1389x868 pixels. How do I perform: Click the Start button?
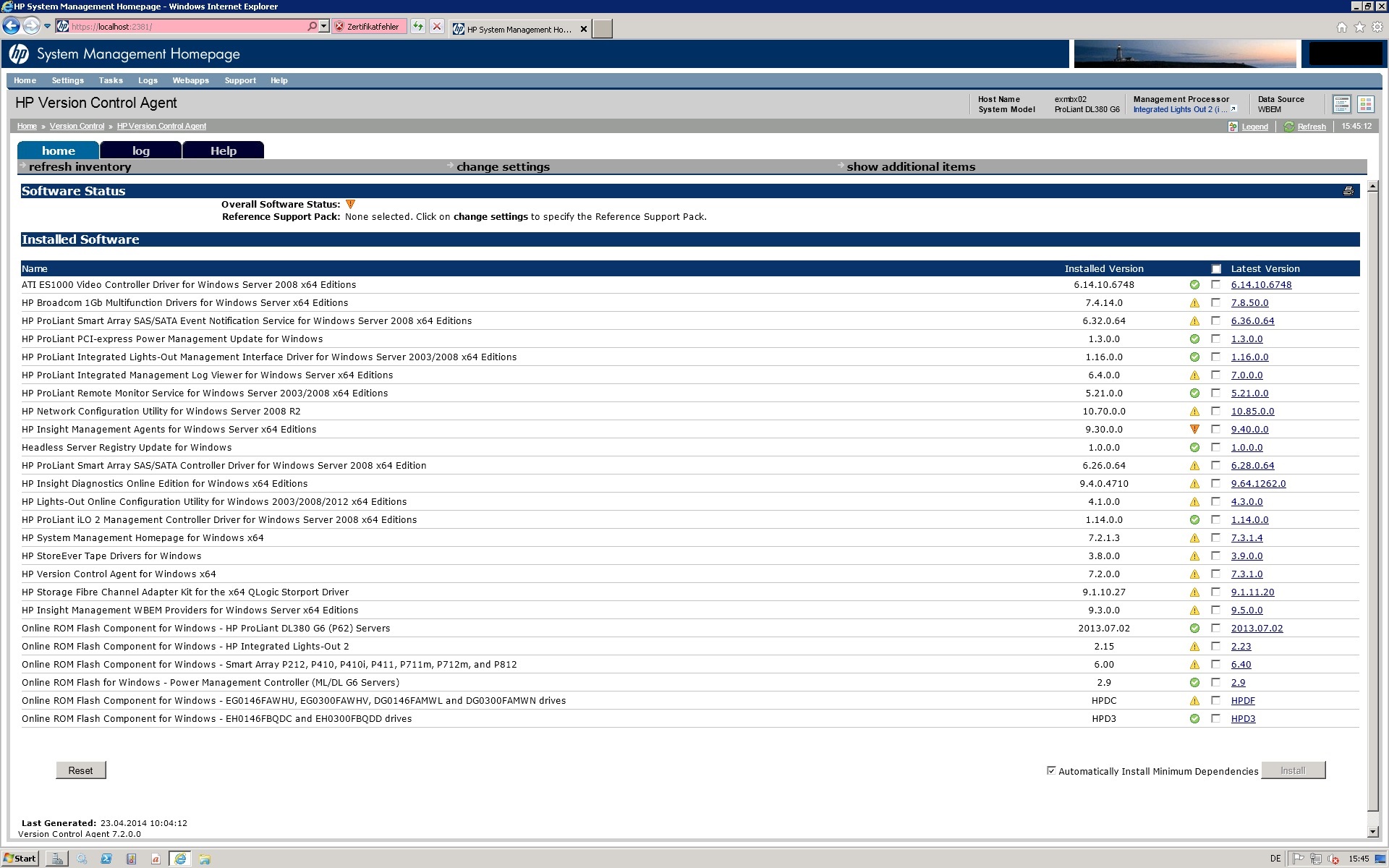(20, 859)
